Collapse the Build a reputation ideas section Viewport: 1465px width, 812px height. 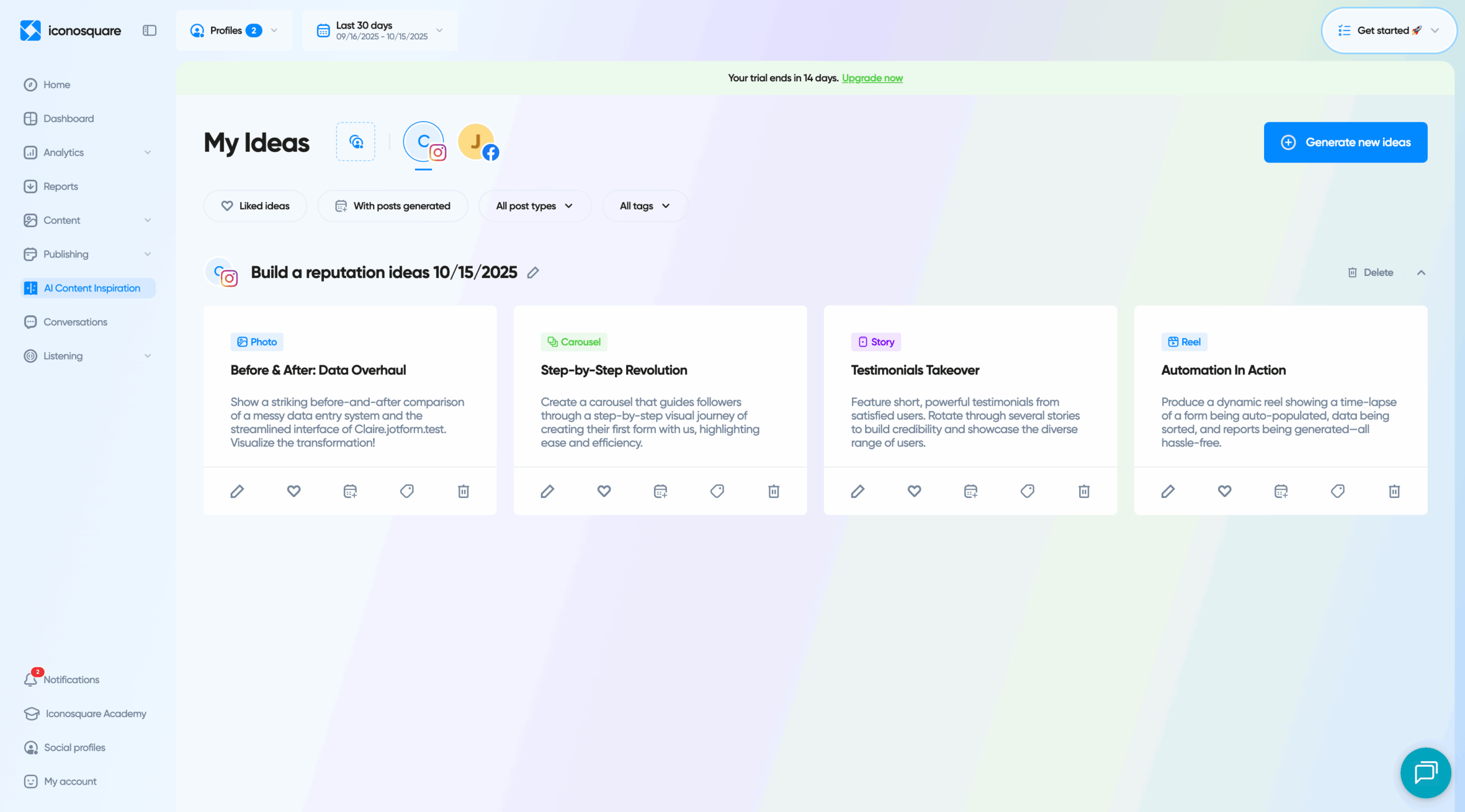pyautogui.click(x=1422, y=272)
